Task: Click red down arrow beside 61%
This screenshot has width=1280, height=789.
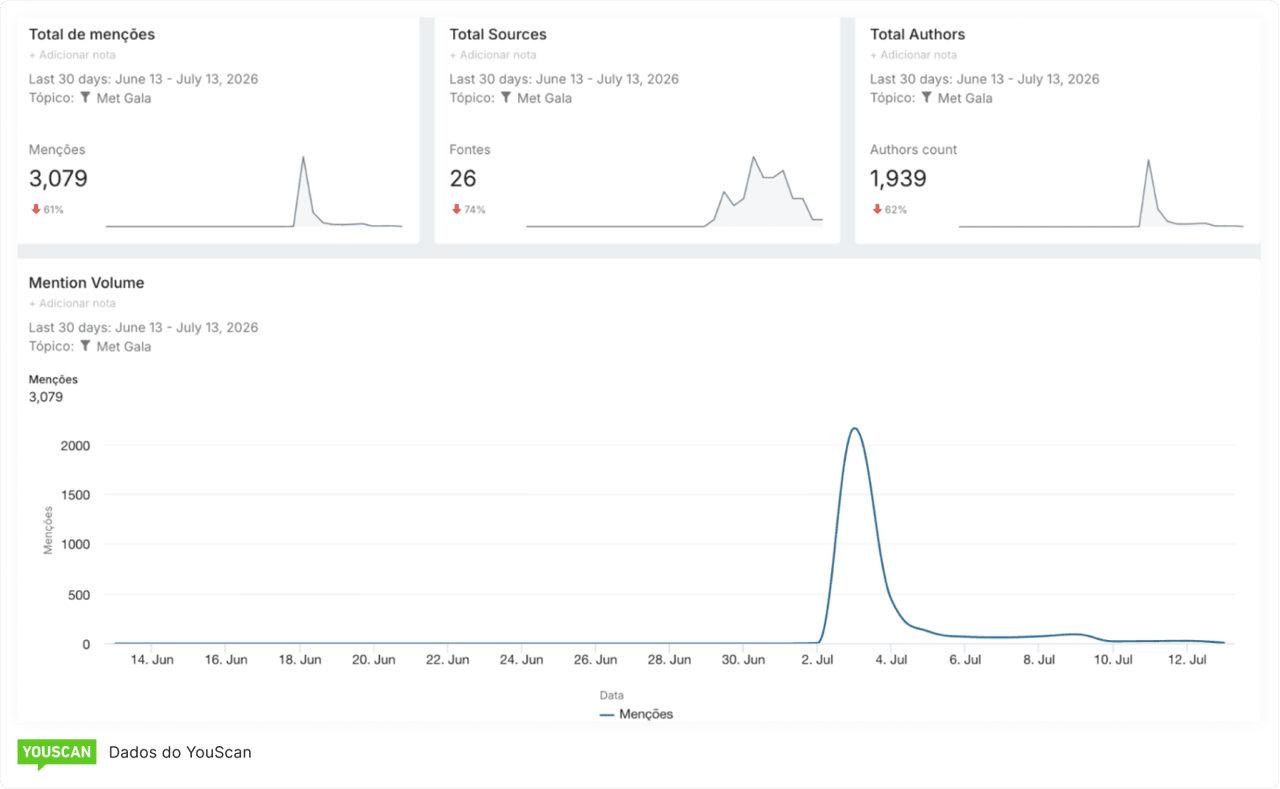Action: (x=36, y=209)
